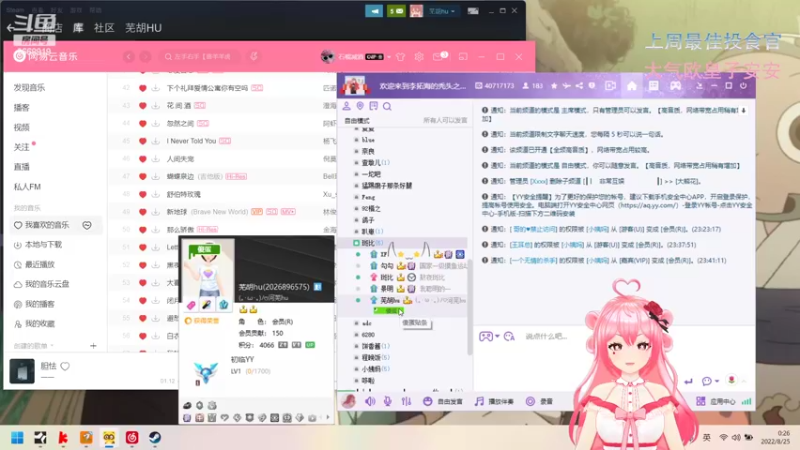
Task: Open the NetEase messages mail icon
Action: pos(438,57)
